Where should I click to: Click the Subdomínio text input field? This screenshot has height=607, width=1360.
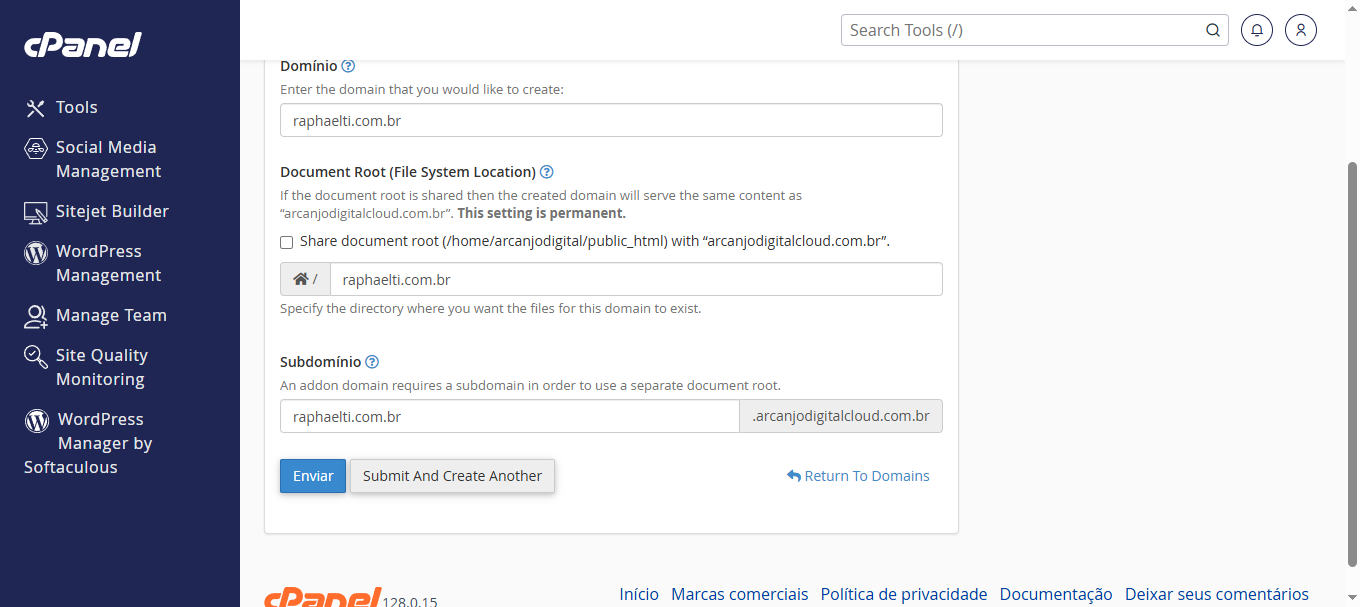509,416
